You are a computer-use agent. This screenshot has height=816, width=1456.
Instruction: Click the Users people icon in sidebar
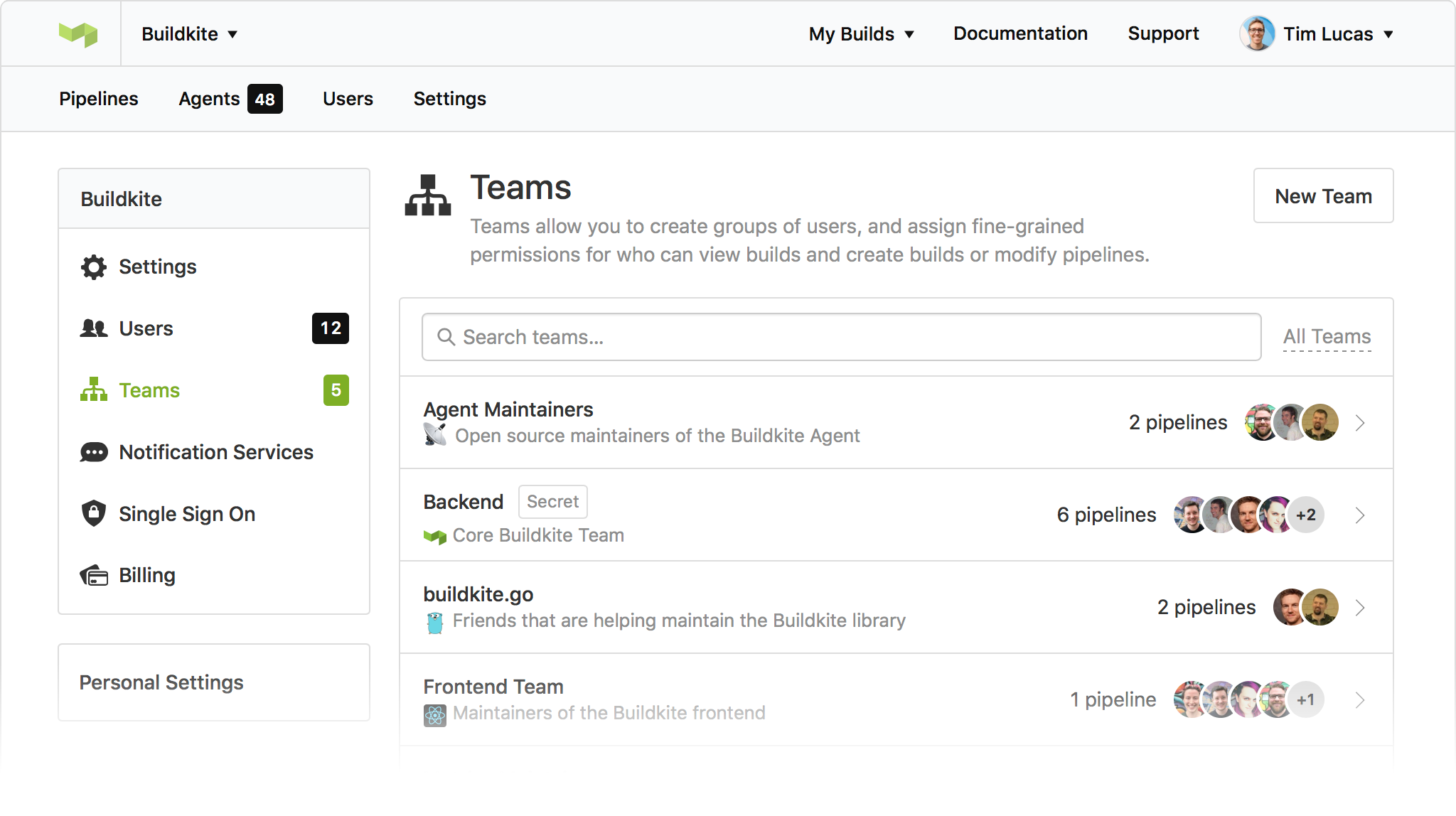point(94,328)
